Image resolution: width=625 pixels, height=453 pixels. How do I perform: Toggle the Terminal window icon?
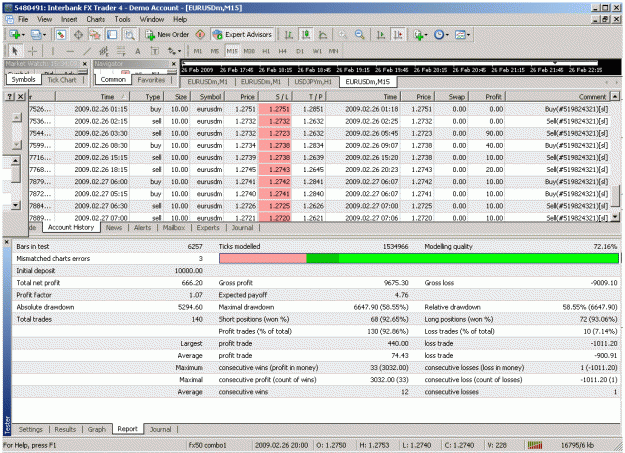(112, 35)
